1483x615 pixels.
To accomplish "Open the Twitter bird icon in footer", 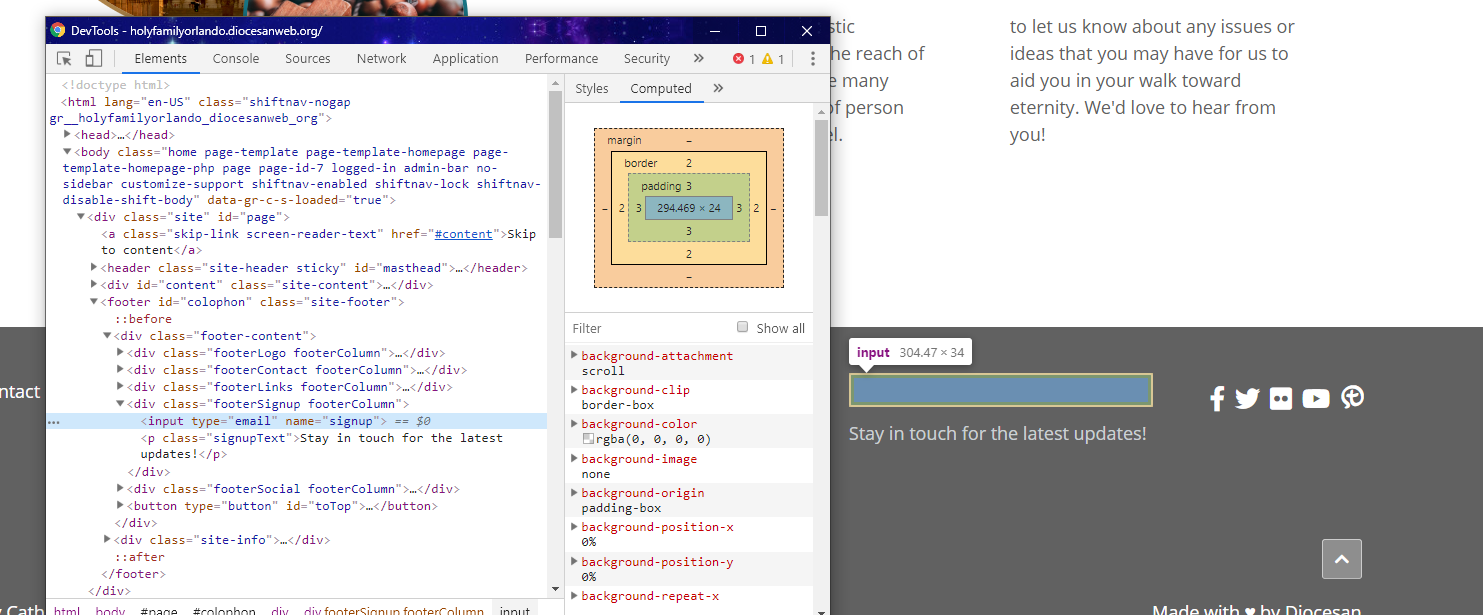I will 1247,398.
